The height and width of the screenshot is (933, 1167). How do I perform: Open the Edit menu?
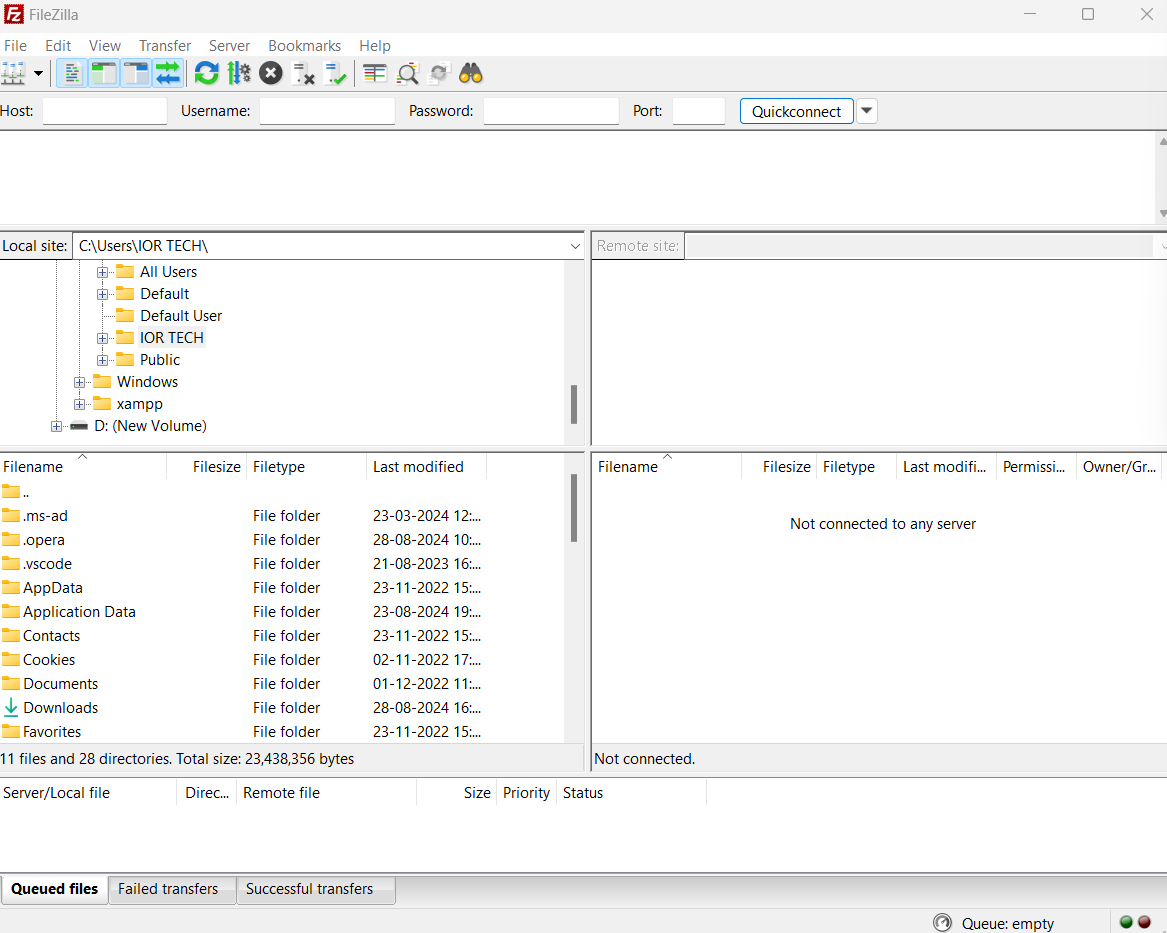pyautogui.click(x=58, y=45)
